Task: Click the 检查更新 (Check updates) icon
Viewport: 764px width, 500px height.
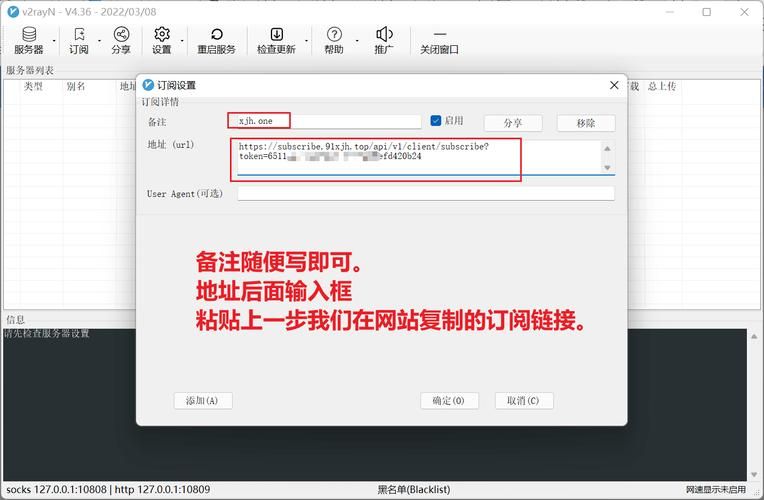Action: click(x=276, y=40)
